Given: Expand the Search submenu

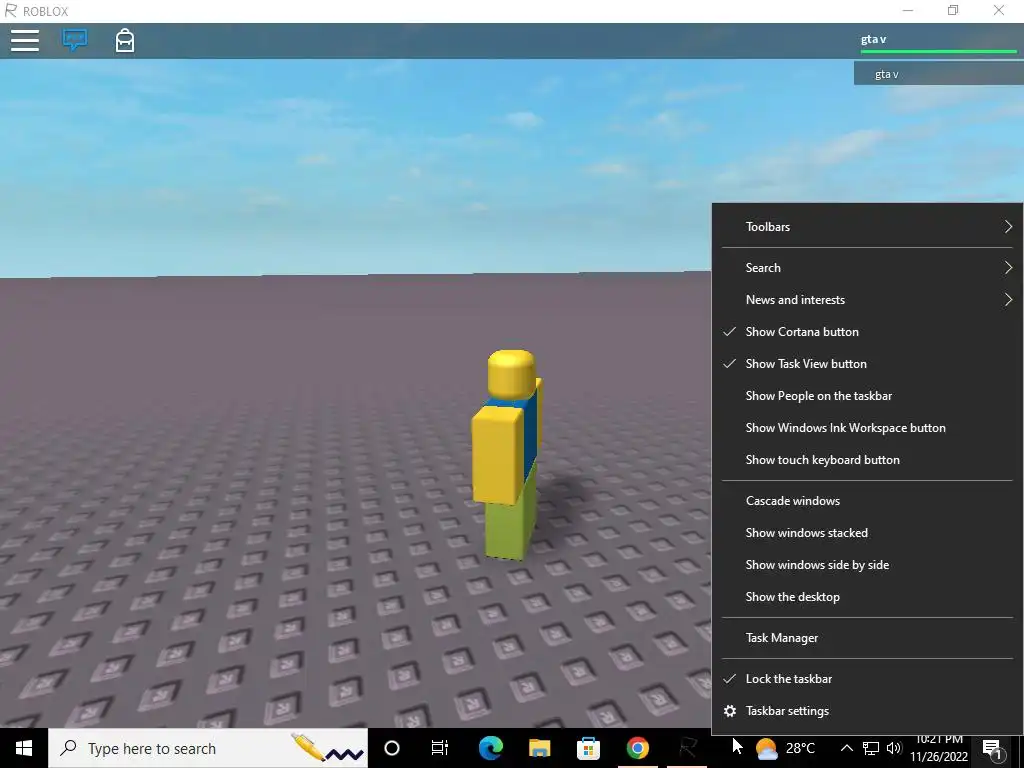Looking at the screenshot, I should [x=867, y=268].
